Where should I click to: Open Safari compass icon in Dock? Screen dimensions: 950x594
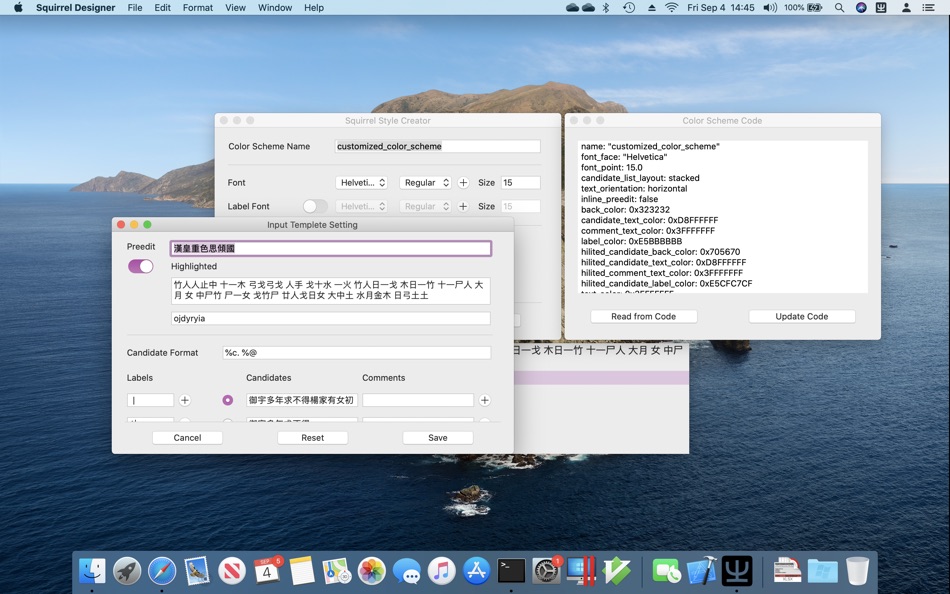click(x=162, y=570)
